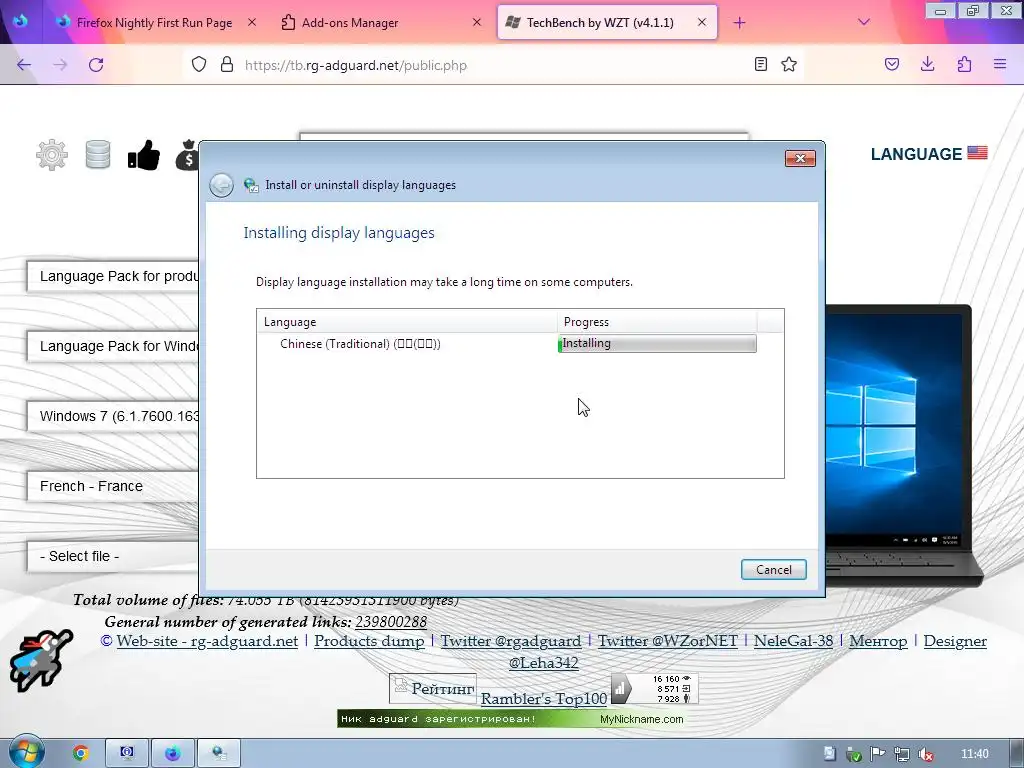The height and width of the screenshot is (768, 1024).
Task: Open the Select file dropdown
Action: 113,556
